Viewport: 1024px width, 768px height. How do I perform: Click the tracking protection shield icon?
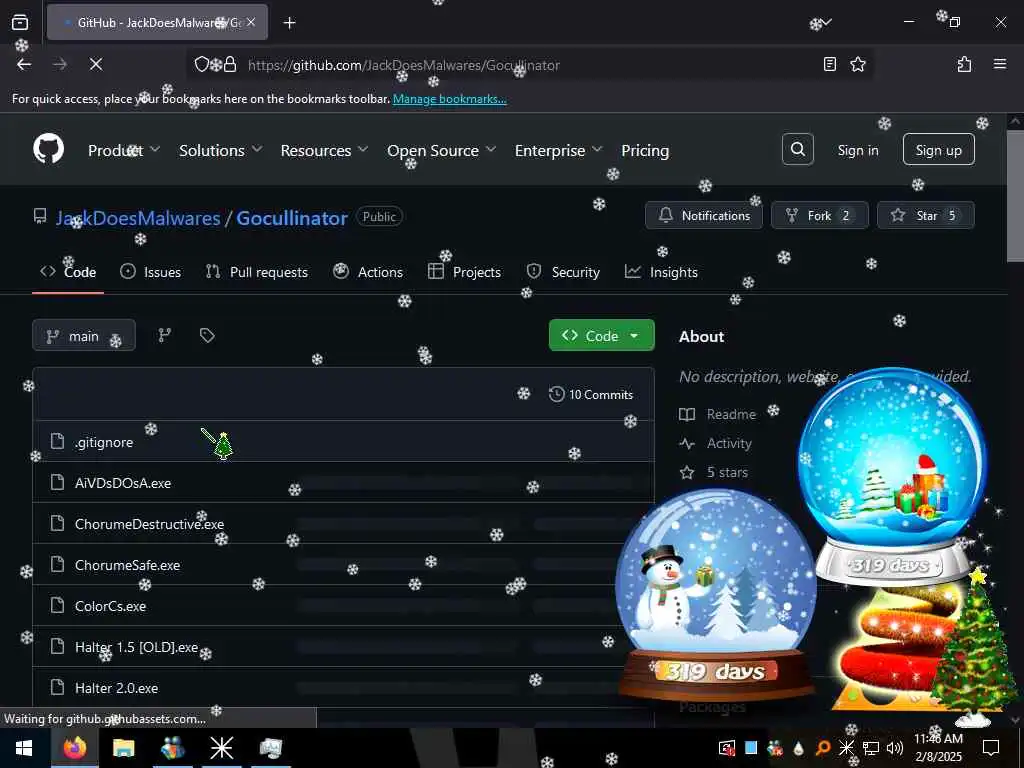click(202, 64)
